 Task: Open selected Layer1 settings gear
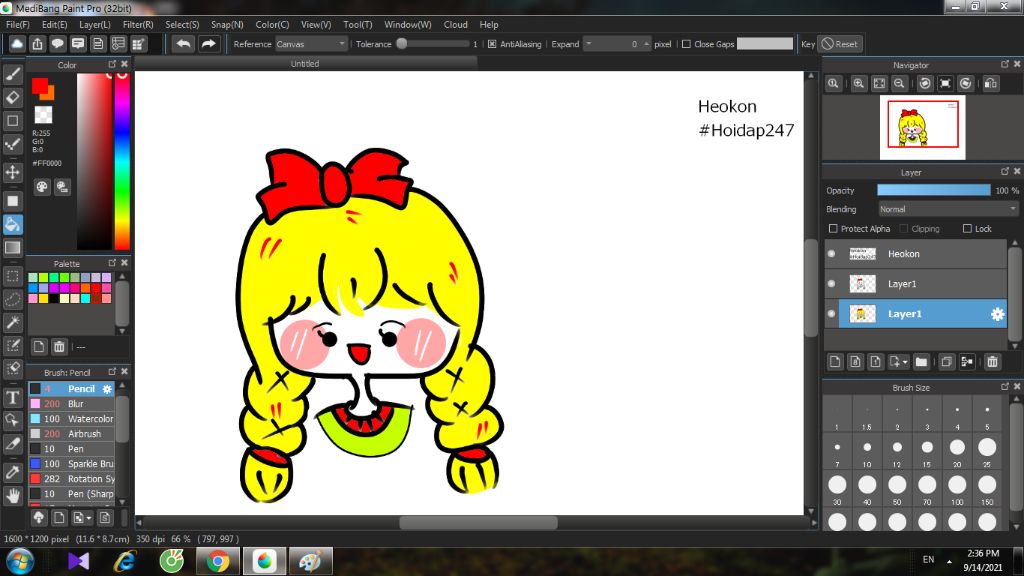pyautogui.click(x=997, y=314)
